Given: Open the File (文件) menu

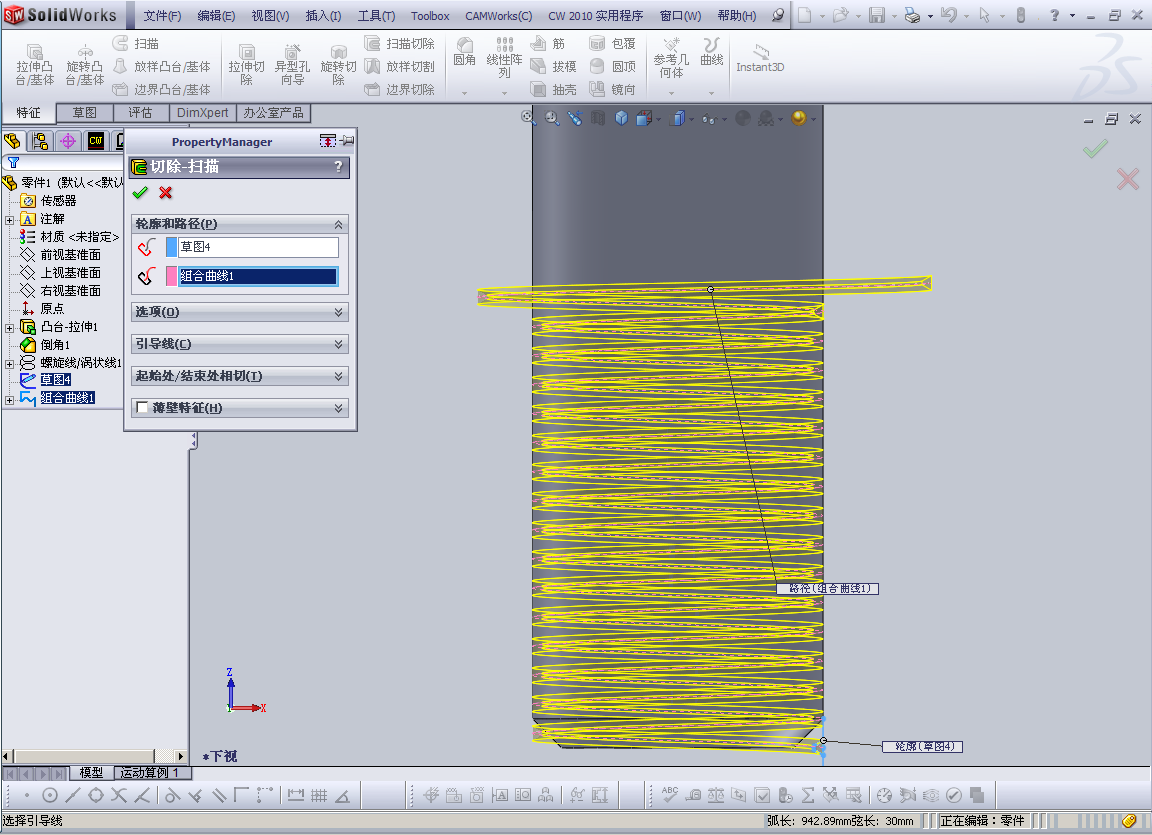Looking at the screenshot, I should tap(162, 15).
